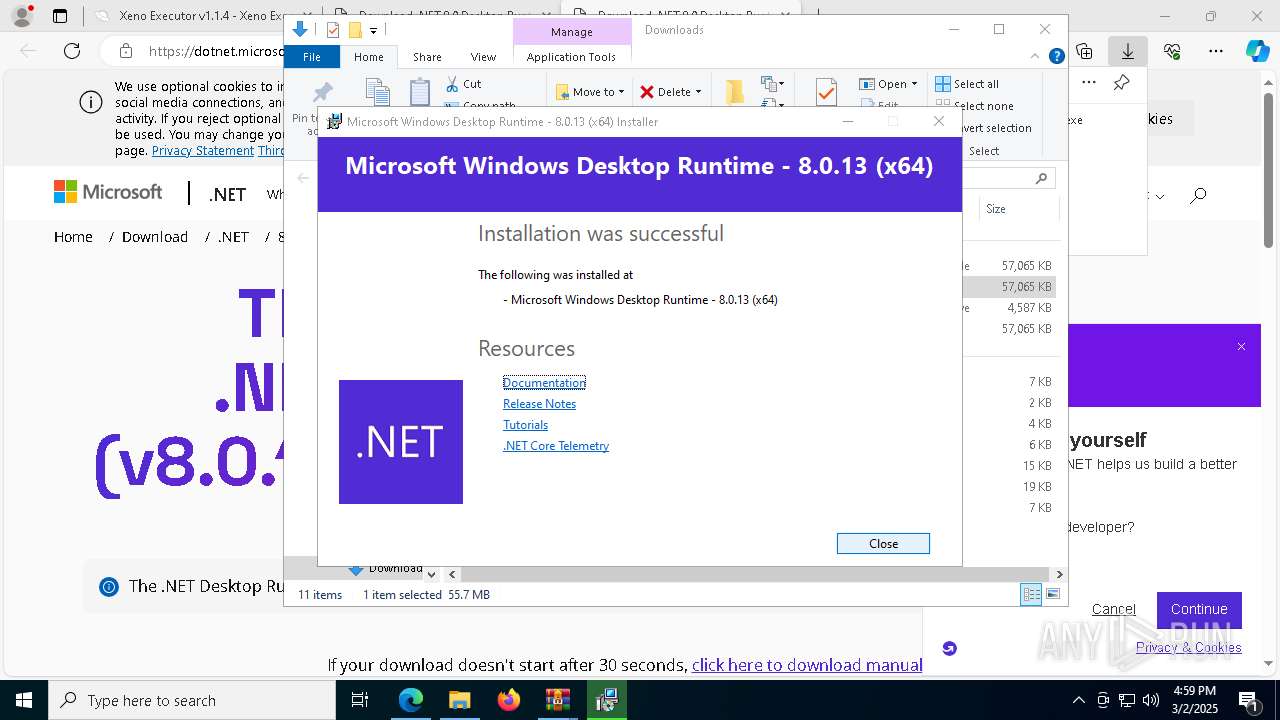Click here to download manually link
The height and width of the screenshot is (720, 1280).
point(807,665)
